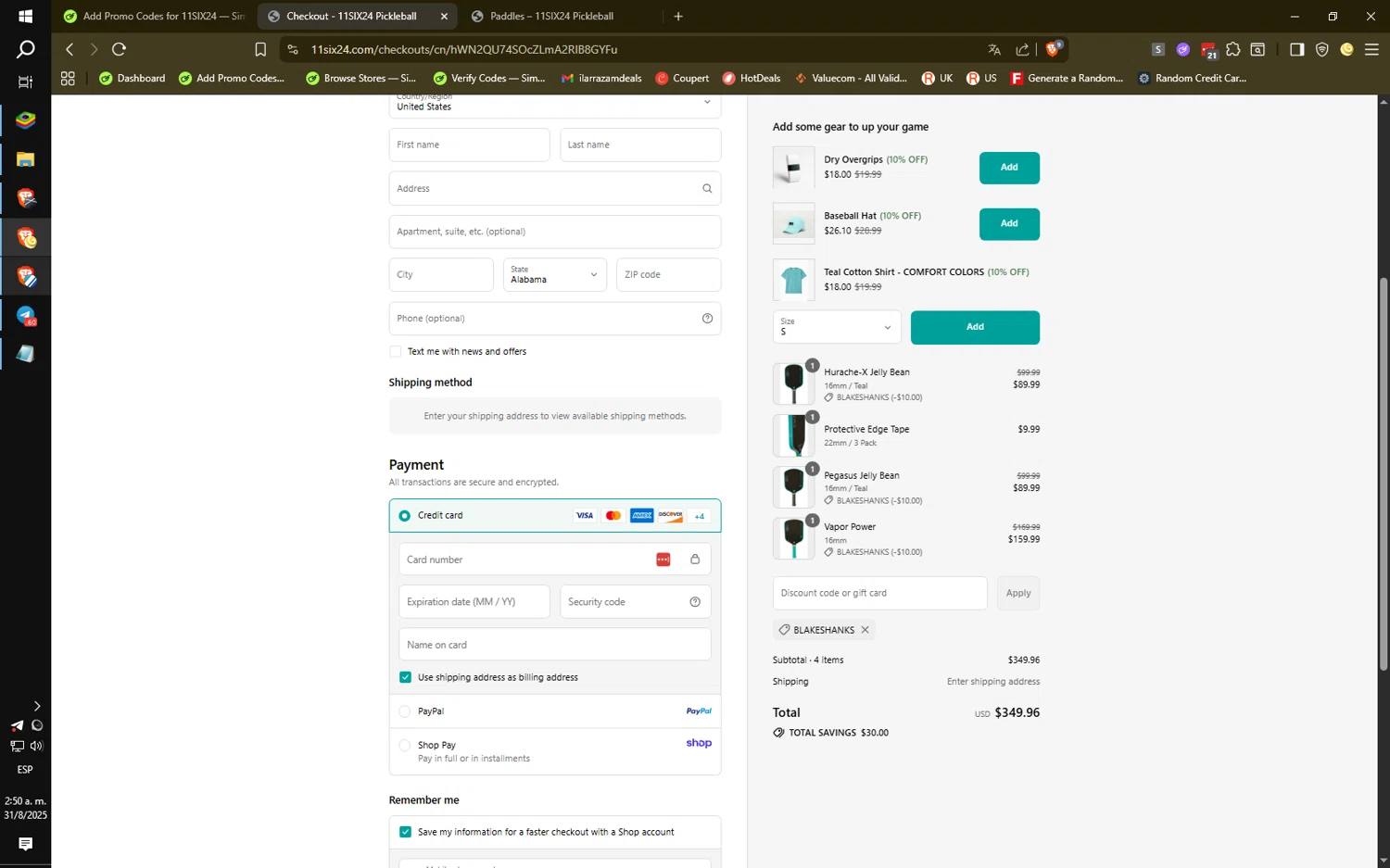Check Text me with news and offers
Image resolution: width=1390 pixels, height=868 pixels.
(396, 351)
